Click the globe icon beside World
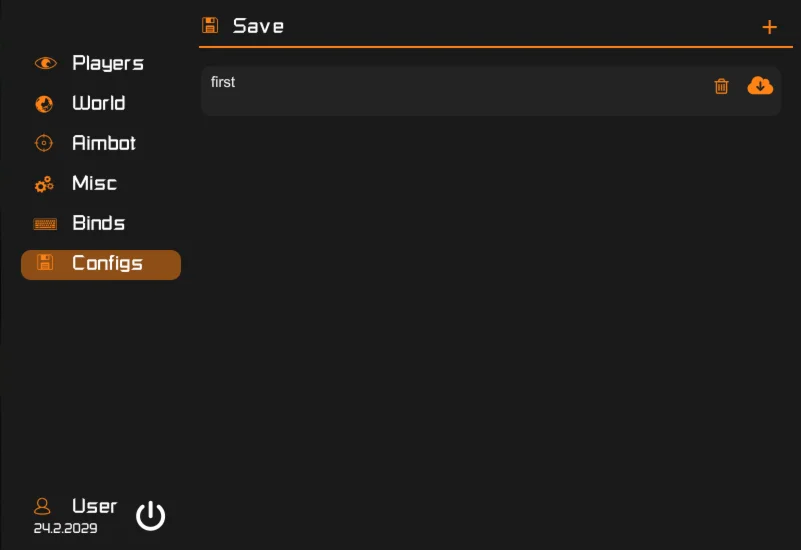This screenshot has height=550, width=801. point(44,104)
